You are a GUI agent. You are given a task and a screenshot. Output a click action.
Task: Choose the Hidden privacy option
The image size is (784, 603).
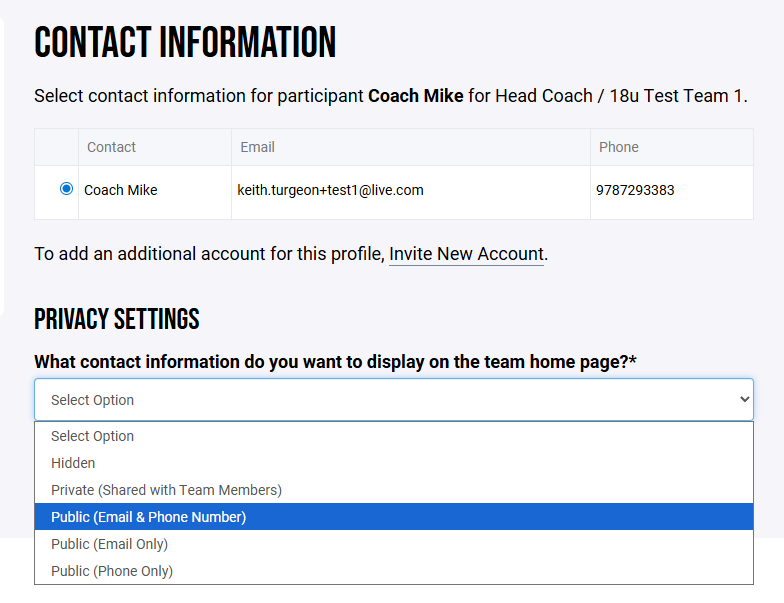[x=73, y=463]
